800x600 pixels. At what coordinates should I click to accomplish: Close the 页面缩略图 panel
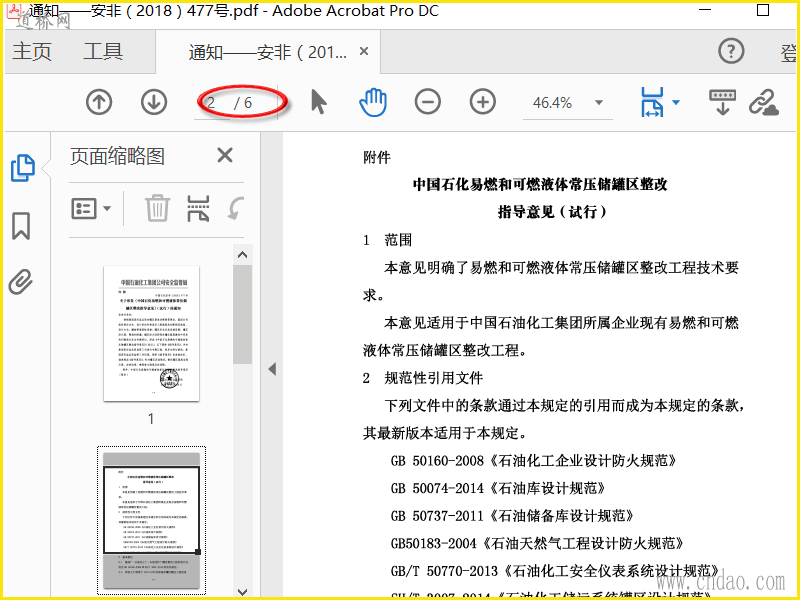tap(225, 155)
